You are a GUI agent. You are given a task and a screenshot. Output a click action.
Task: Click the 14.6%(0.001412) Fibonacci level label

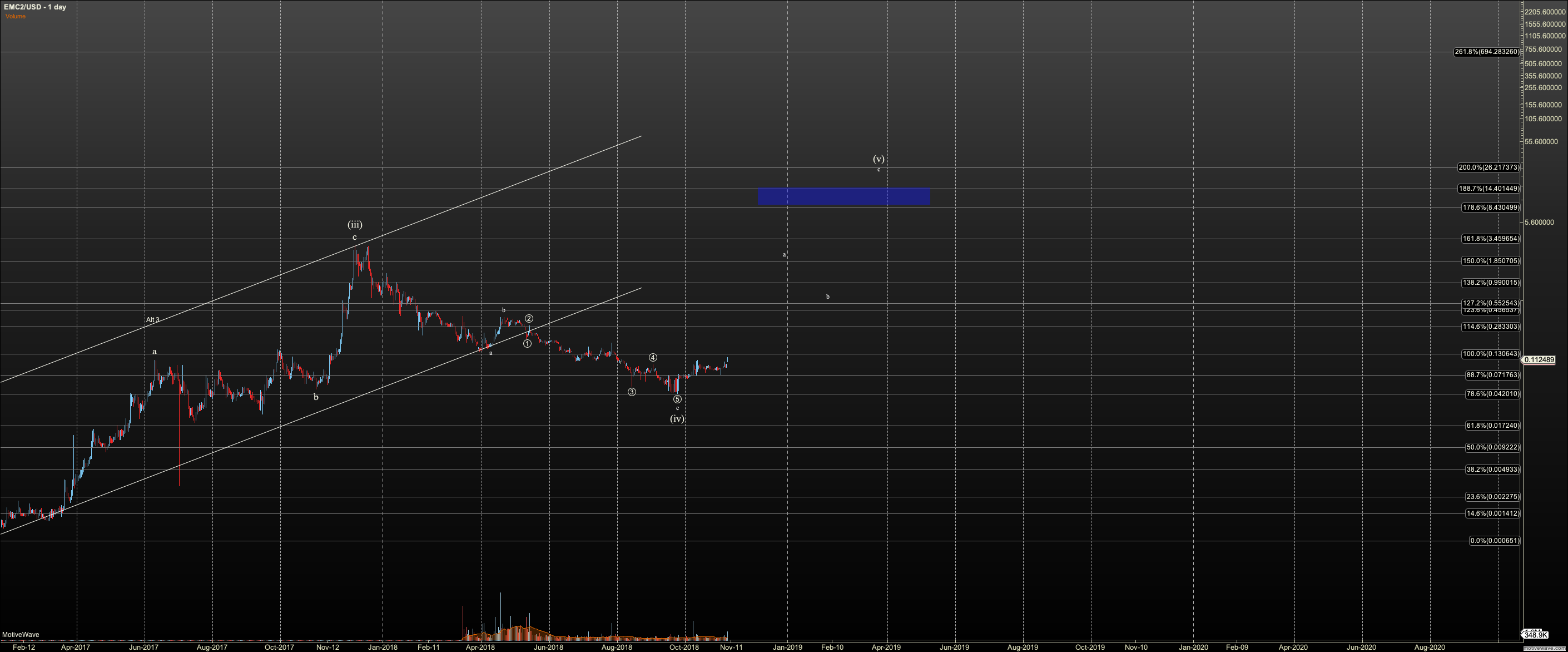pyautogui.click(x=1492, y=514)
